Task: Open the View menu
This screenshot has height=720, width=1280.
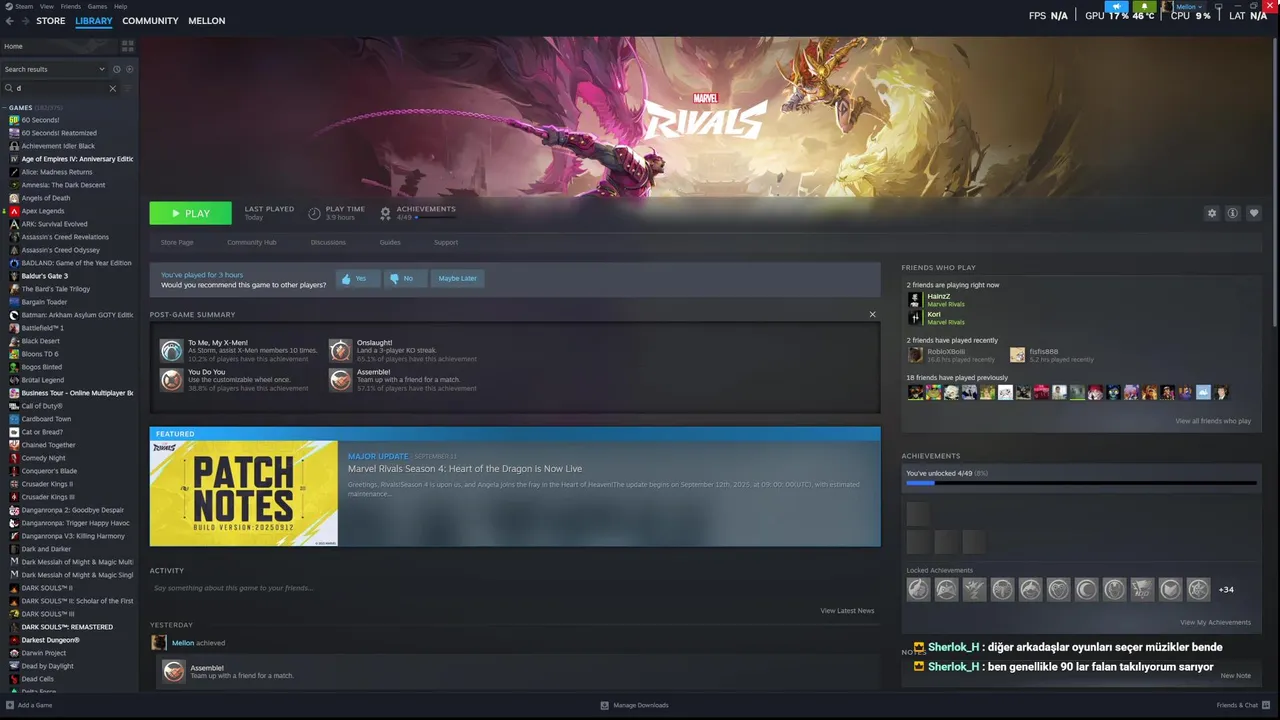Action: [x=47, y=6]
